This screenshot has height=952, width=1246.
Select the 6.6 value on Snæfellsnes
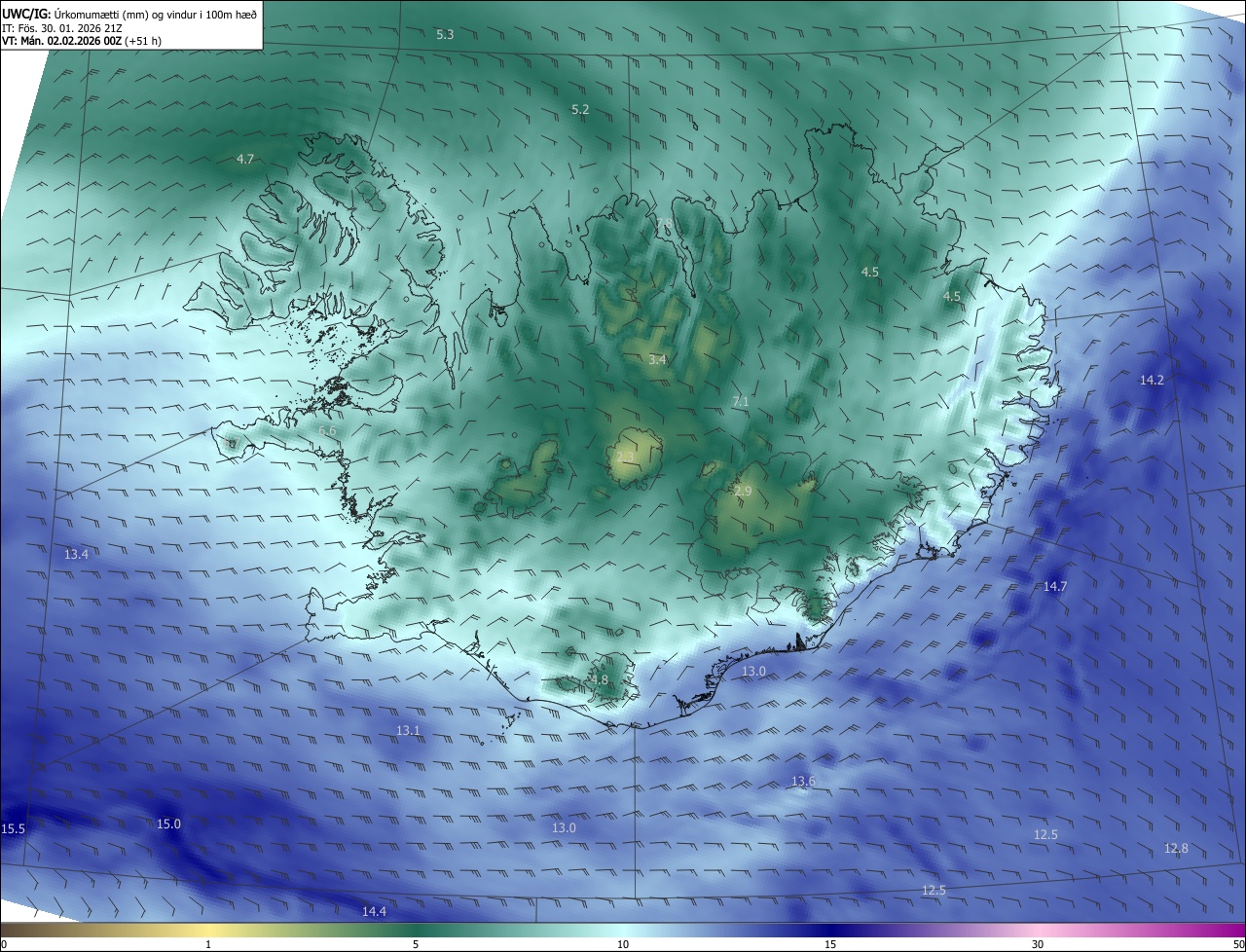(x=327, y=430)
